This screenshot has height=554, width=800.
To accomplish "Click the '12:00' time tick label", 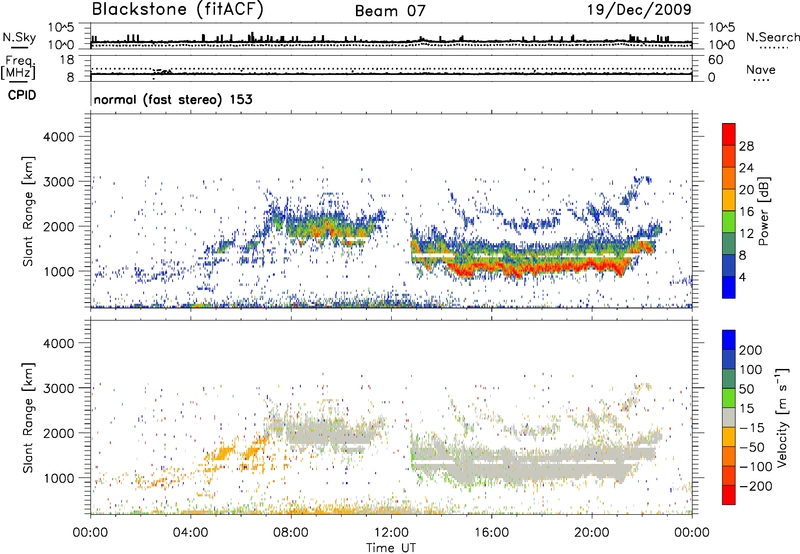I will tap(391, 533).
